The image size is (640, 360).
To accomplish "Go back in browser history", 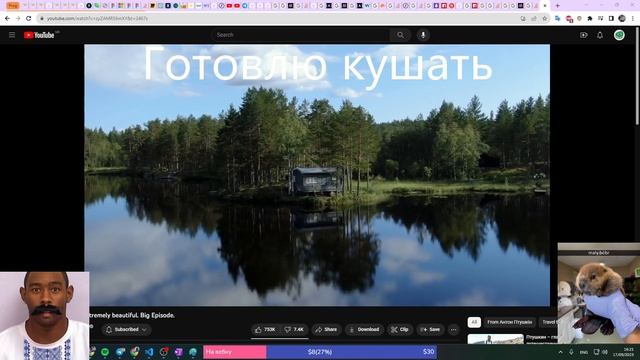I will coord(7,18).
